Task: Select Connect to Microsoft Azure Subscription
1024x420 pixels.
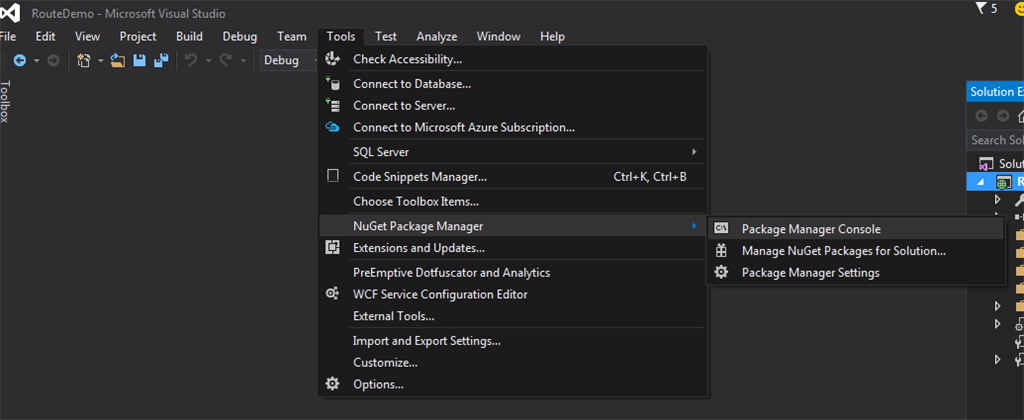Action: point(463,127)
